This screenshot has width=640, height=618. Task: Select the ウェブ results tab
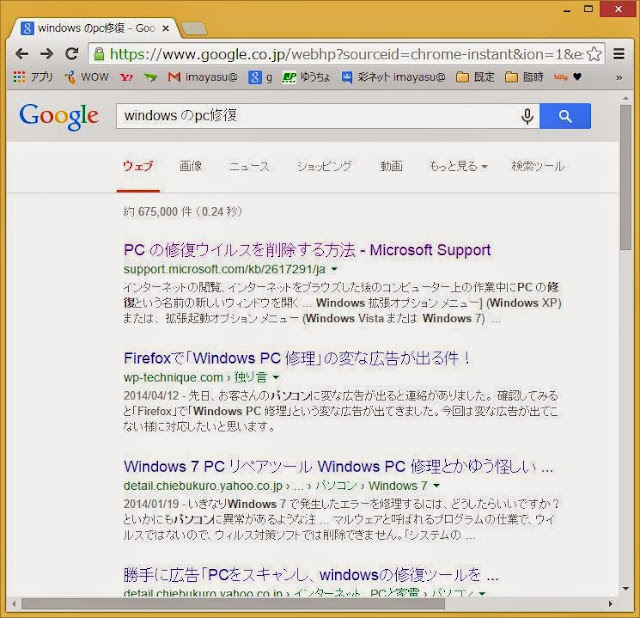[x=138, y=166]
